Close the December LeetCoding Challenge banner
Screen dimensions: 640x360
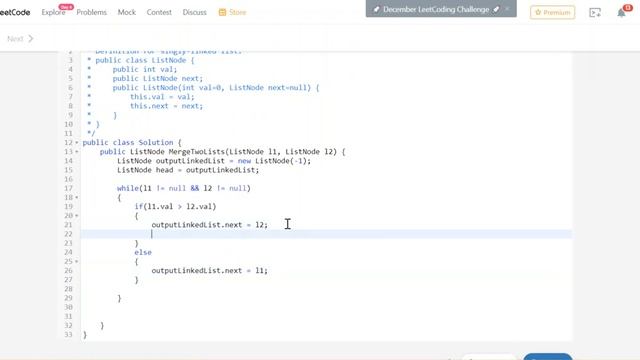coord(507,9)
